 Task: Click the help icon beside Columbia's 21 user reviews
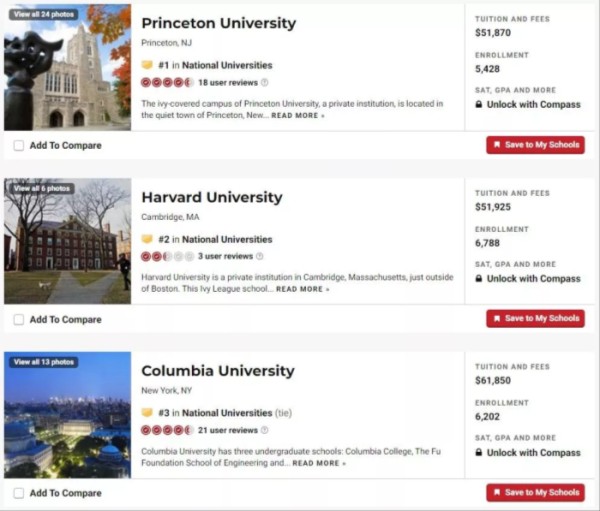[264, 430]
